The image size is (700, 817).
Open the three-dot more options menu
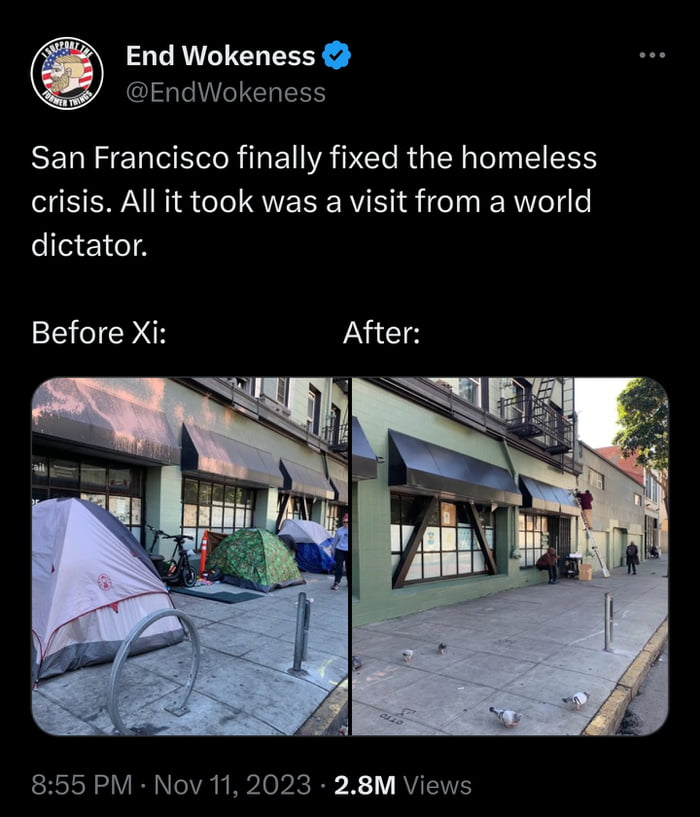pos(653,55)
